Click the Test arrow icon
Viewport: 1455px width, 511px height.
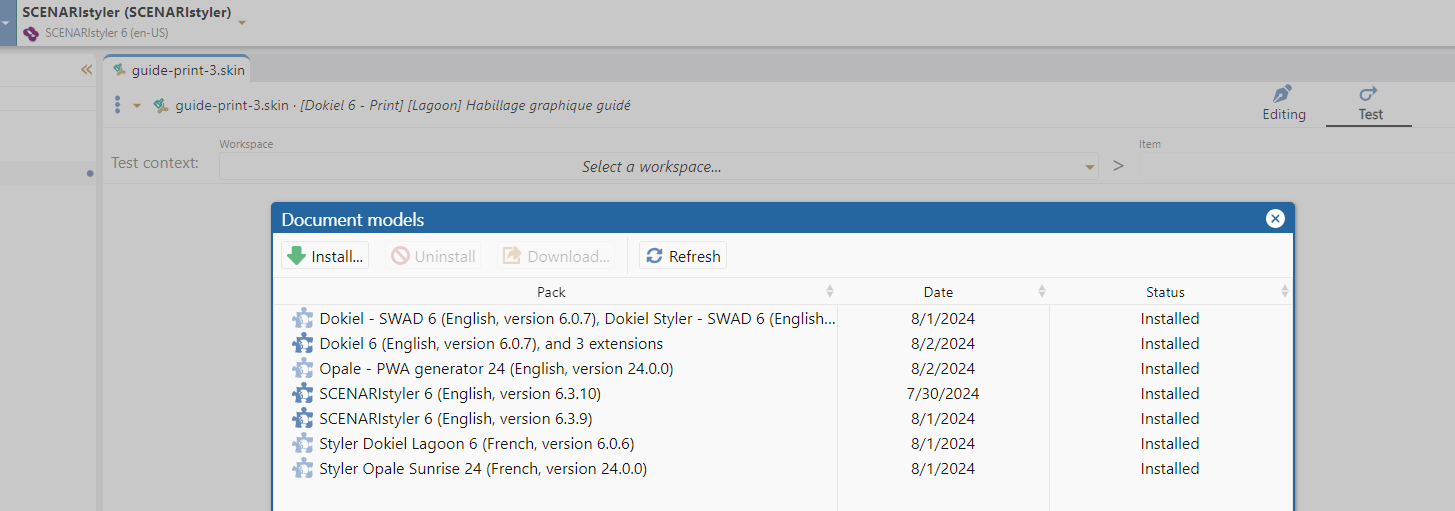pos(1369,94)
